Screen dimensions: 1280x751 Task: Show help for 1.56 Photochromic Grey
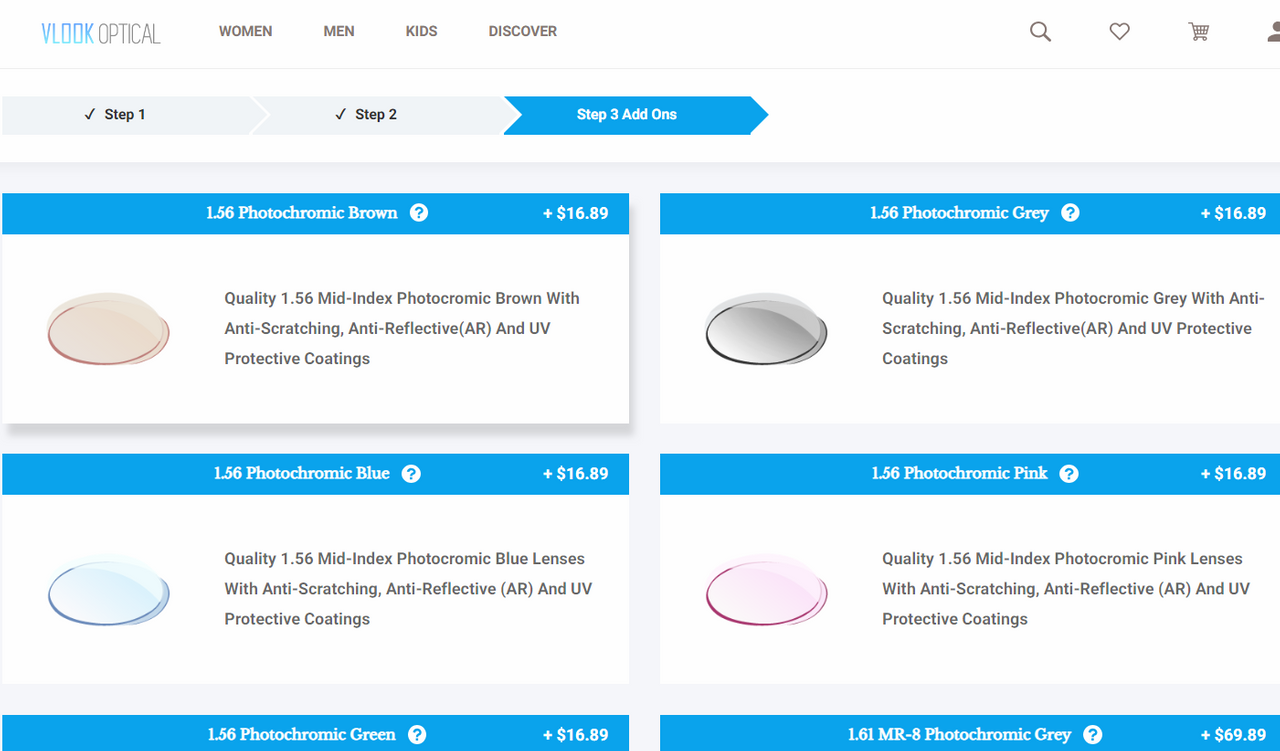coord(1070,213)
